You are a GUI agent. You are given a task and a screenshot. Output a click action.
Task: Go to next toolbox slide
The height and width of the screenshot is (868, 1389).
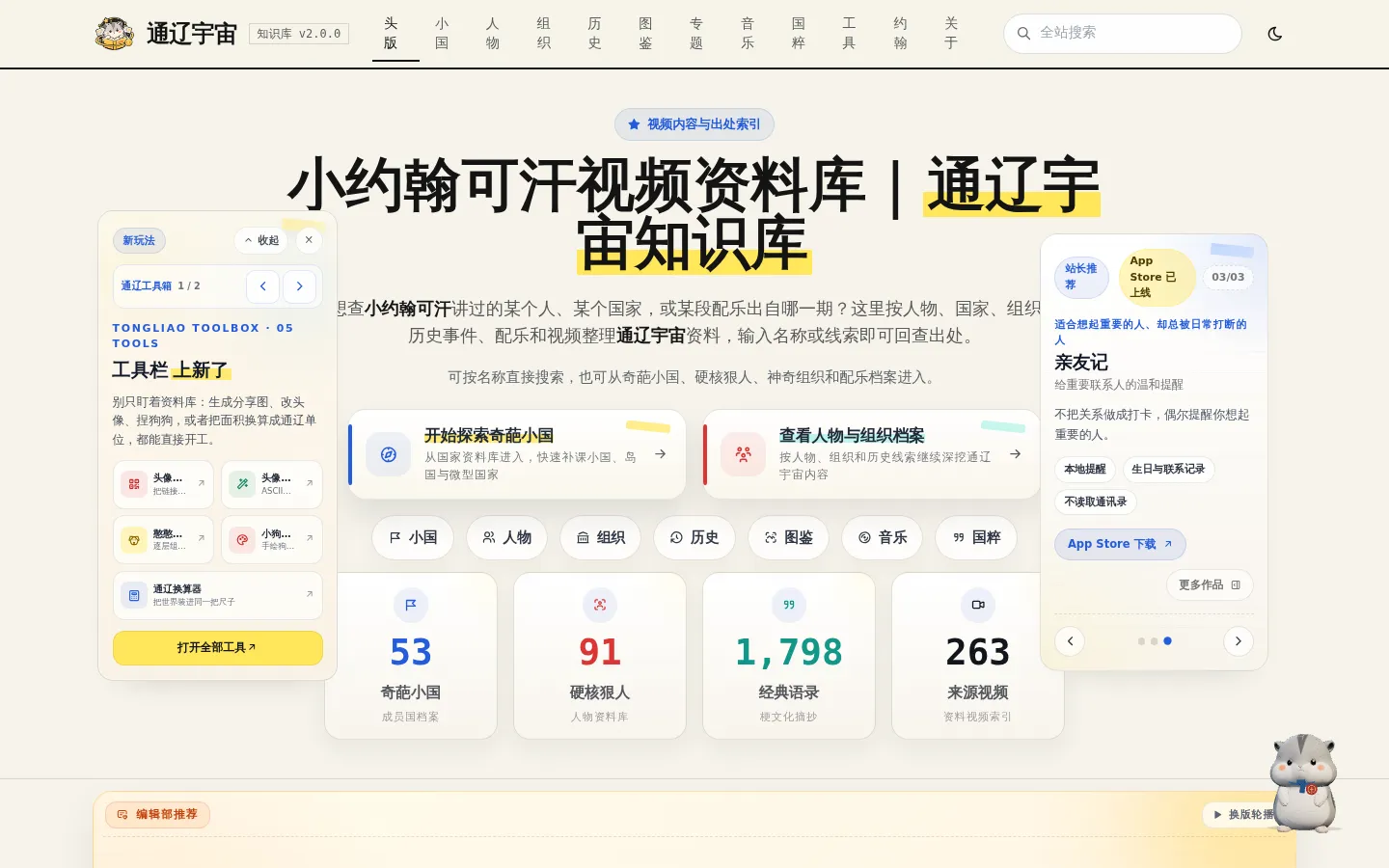[x=299, y=286]
